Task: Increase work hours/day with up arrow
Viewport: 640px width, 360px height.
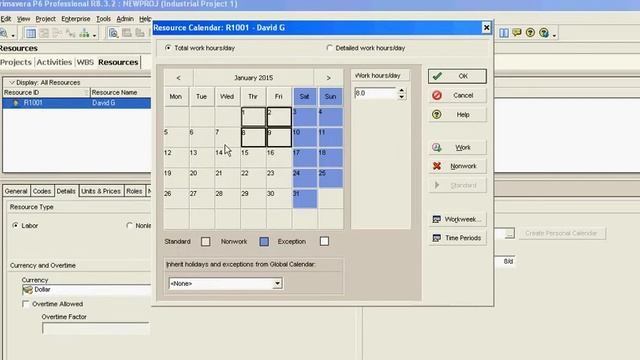Action: click(x=402, y=90)
